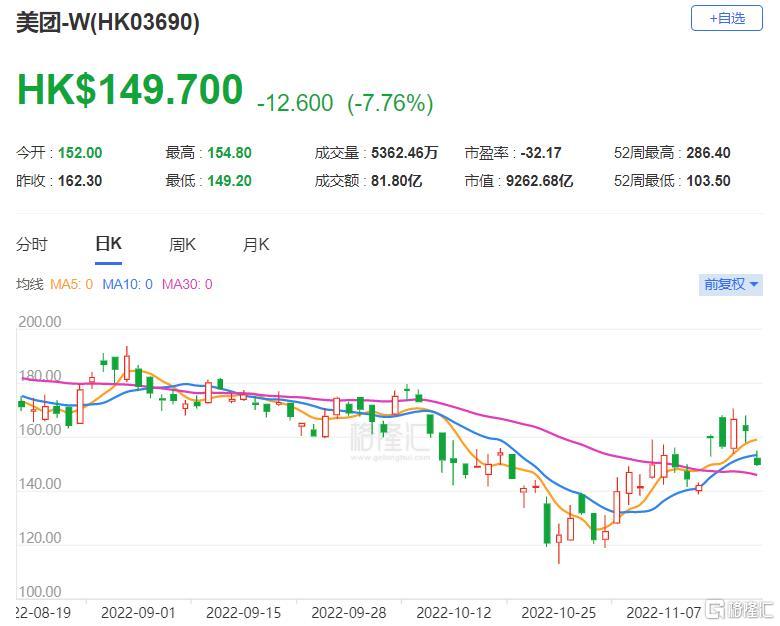This screenshot has height=626, width=780.
Task: Click 52周最低 value 103.50
Action: (x=708, y=181)
